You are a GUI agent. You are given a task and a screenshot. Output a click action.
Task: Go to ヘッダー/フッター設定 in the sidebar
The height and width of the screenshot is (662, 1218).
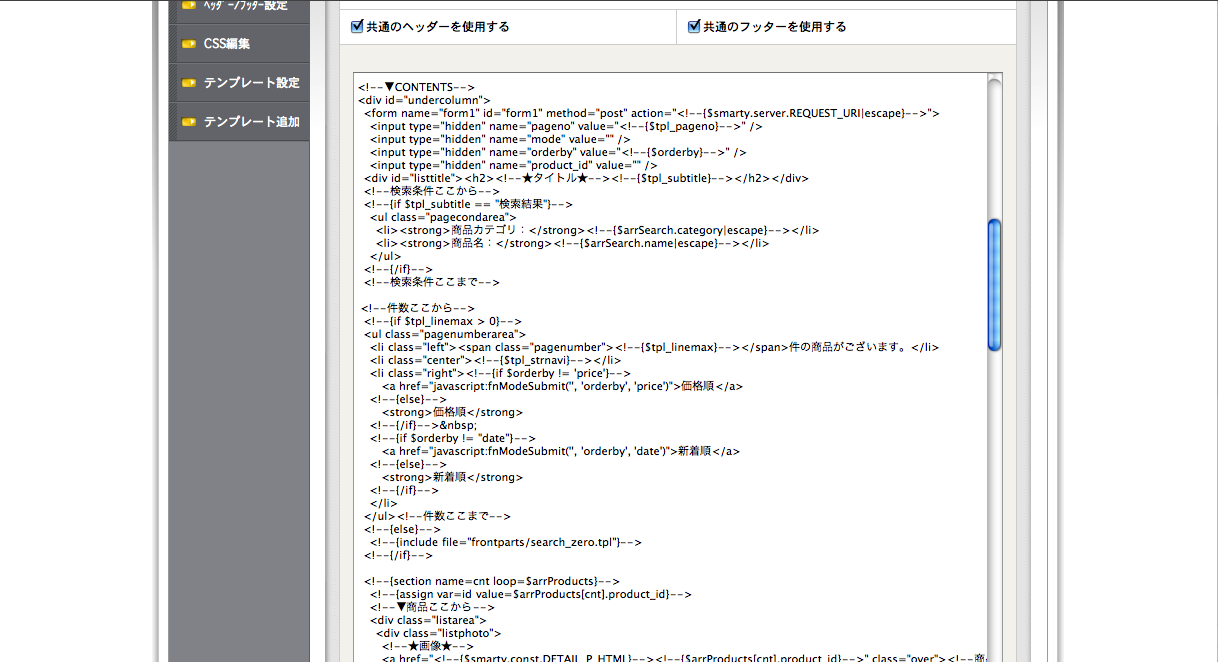(245, 6)
